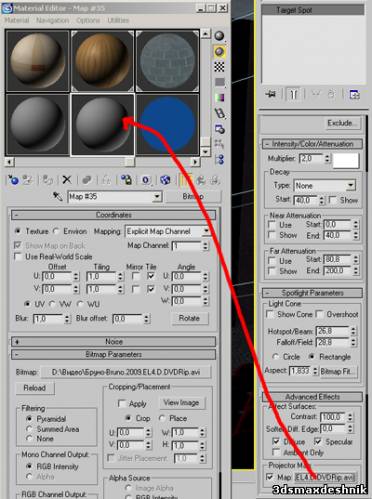Click Get Material icon
The image size is (372, 499).
coord(13,180)
